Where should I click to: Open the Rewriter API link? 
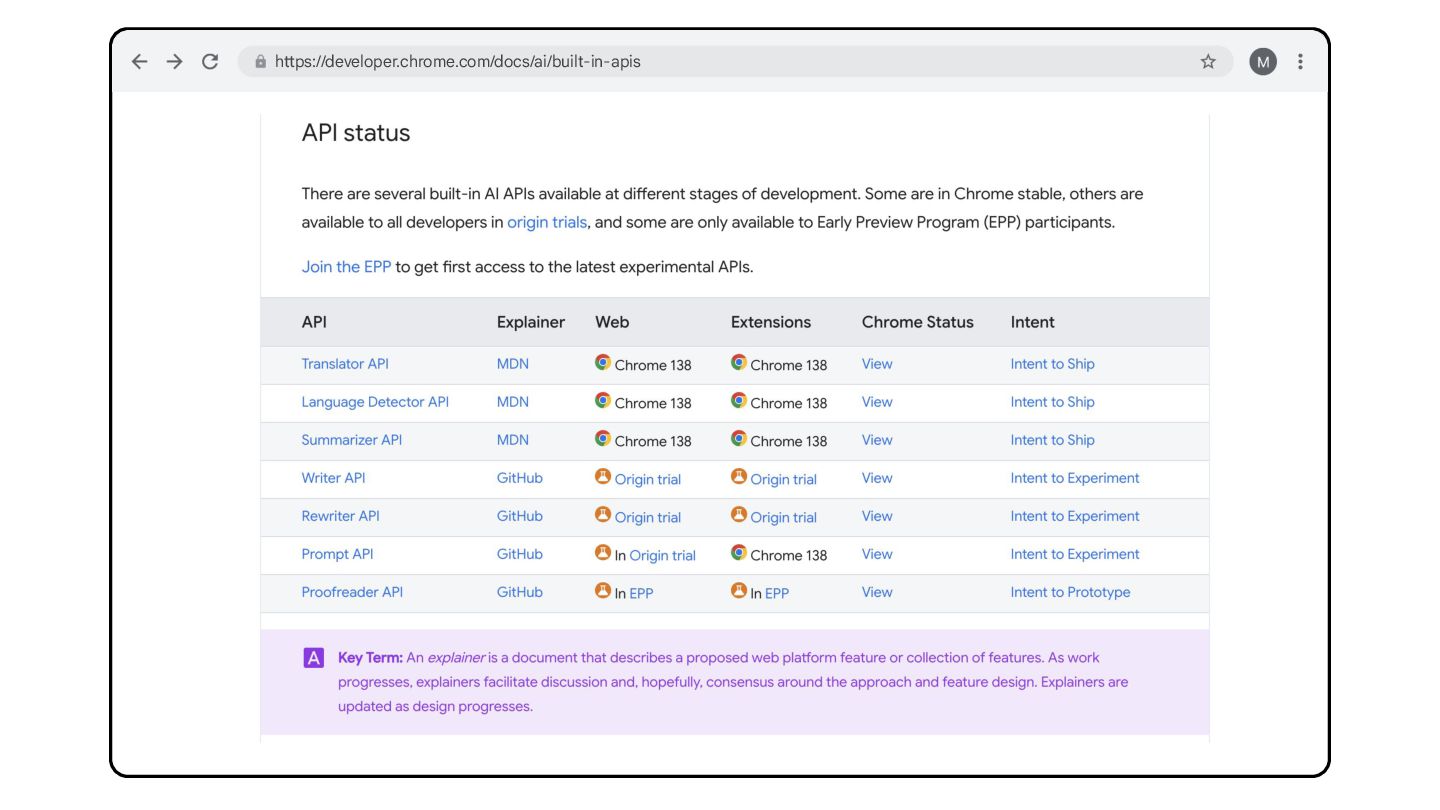(341, 516)
